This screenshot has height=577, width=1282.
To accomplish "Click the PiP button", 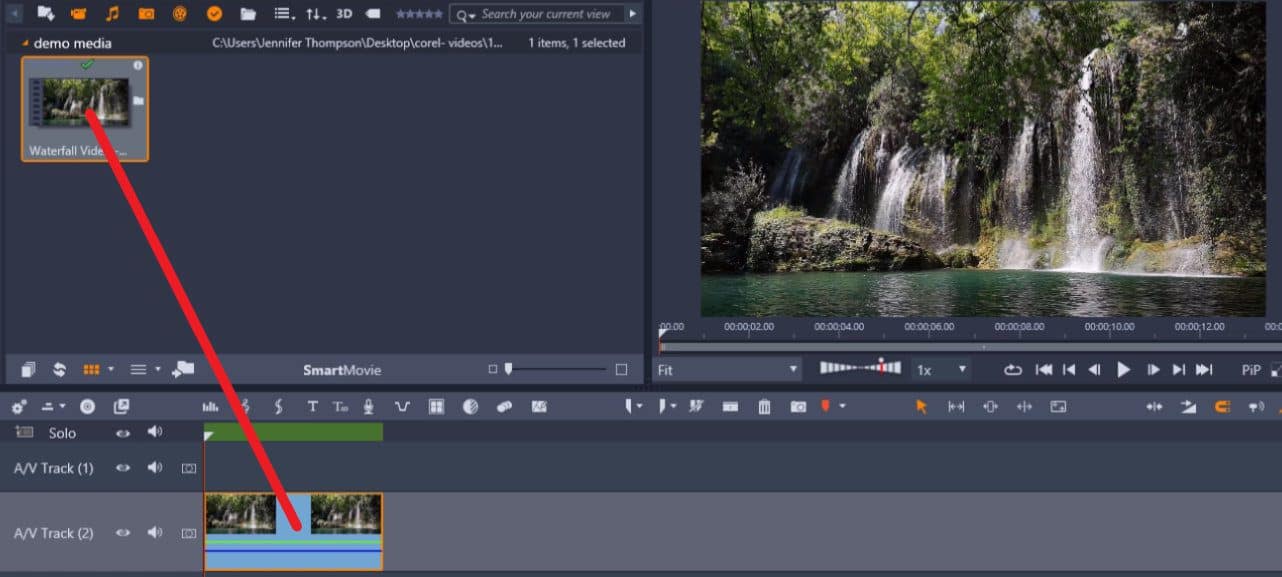I will click(1251, 369).
